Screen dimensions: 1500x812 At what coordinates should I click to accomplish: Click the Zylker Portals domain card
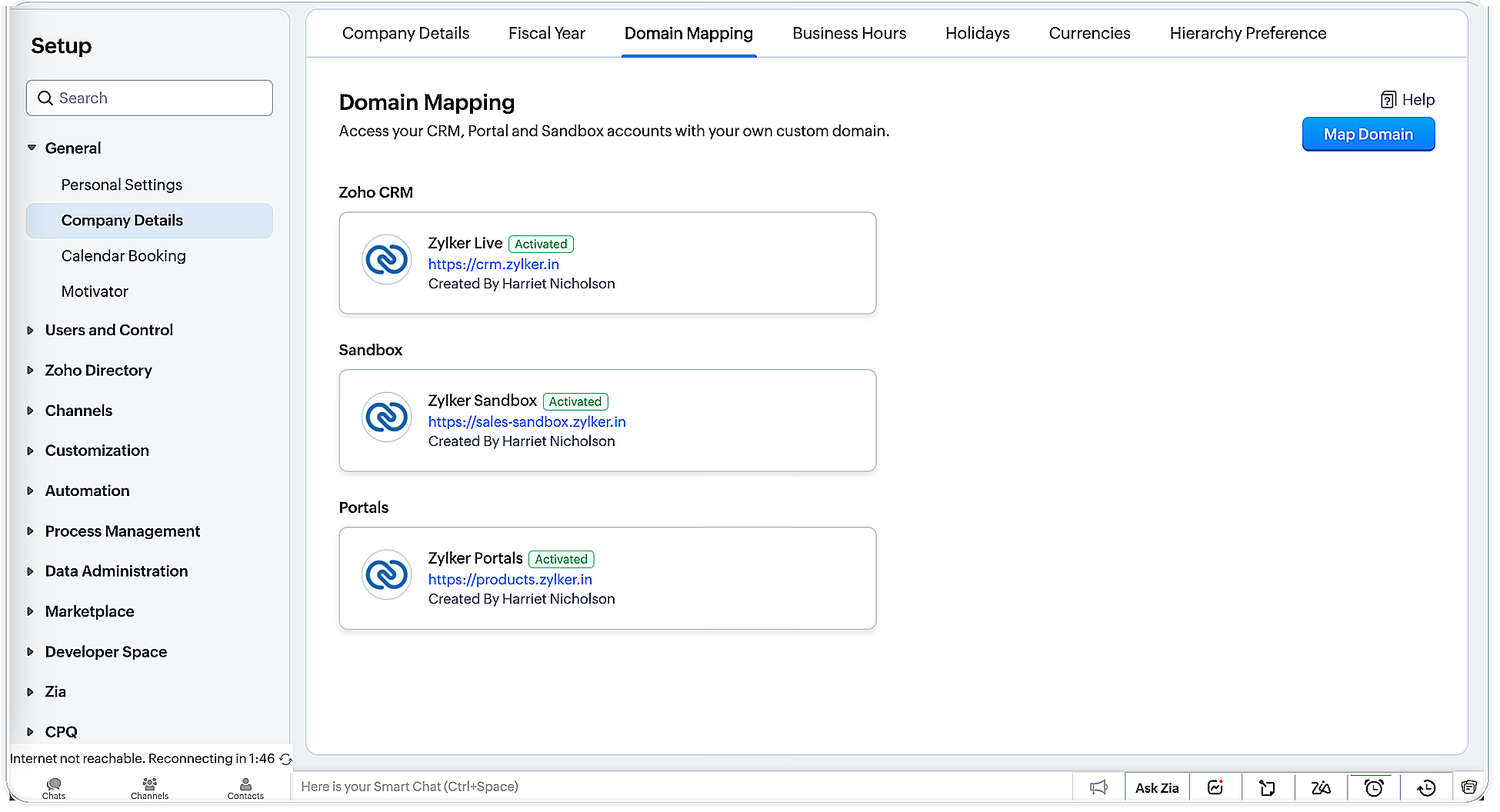click(608, 578)
